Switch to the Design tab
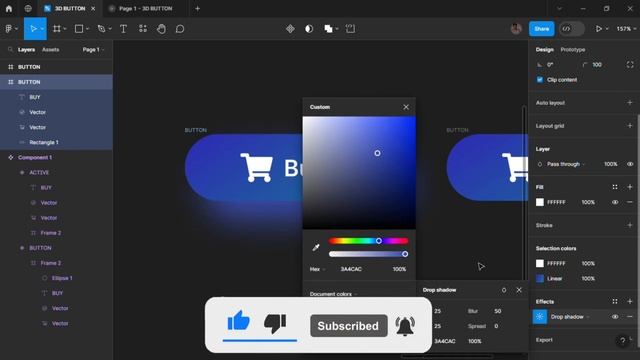This screenshot has width=640, height=360. (x=544, y=49)
